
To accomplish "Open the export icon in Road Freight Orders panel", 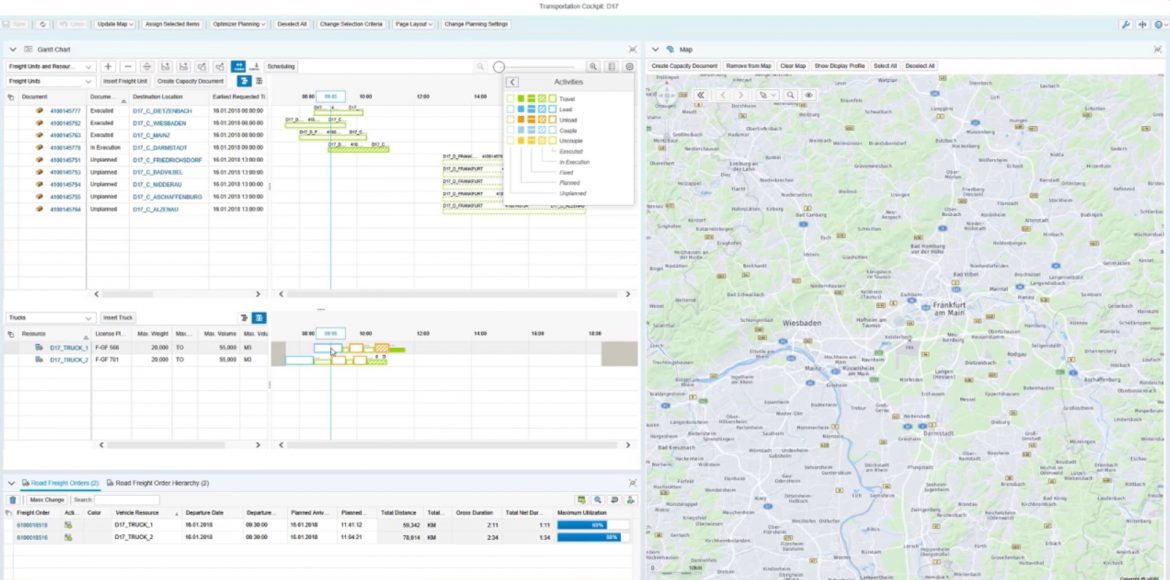I will tap(582, 500).
